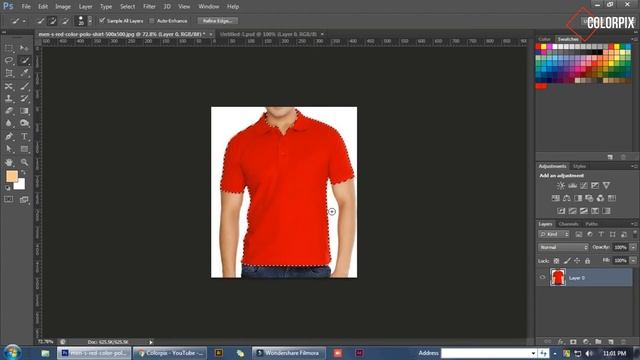Select the Lasso tool
The image size is (640, 360).
[x=9, y=60]
